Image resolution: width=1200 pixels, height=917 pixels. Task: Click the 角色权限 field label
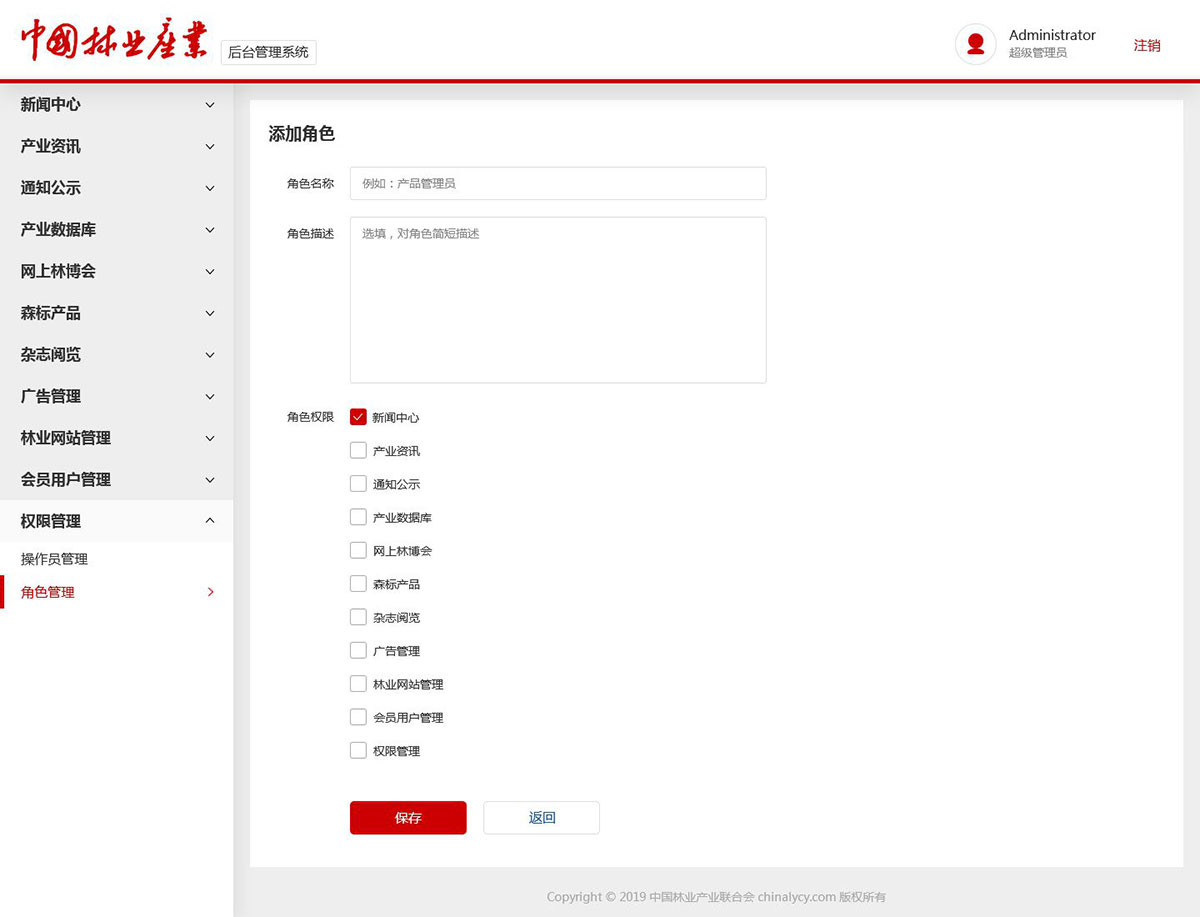pos(311,417)
